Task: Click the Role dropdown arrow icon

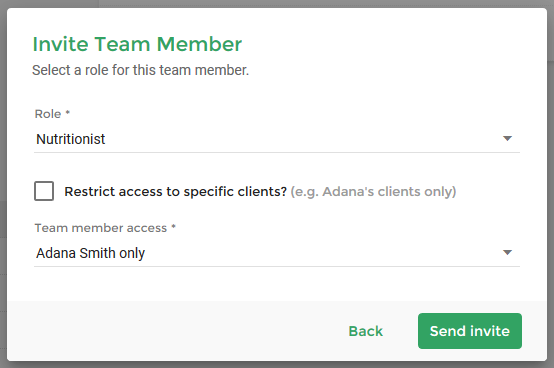Action: click(507, 138)
